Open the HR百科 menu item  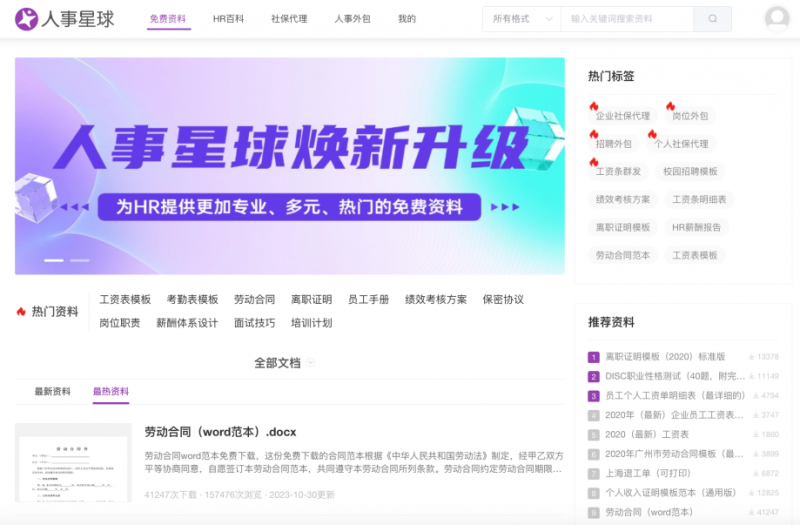(x=229, y=19)
